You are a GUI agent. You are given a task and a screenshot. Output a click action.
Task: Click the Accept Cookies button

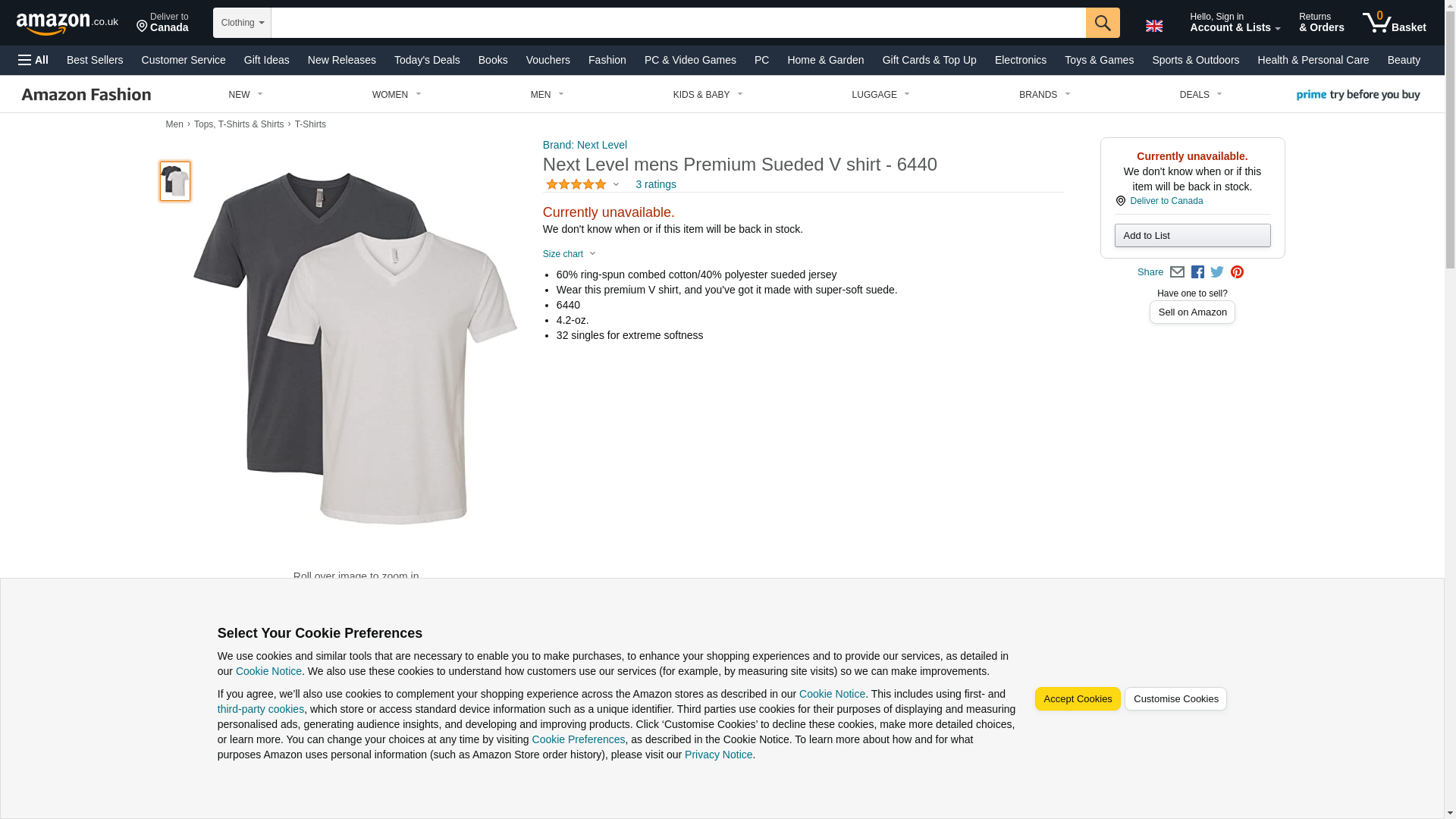coord(1077,699)
